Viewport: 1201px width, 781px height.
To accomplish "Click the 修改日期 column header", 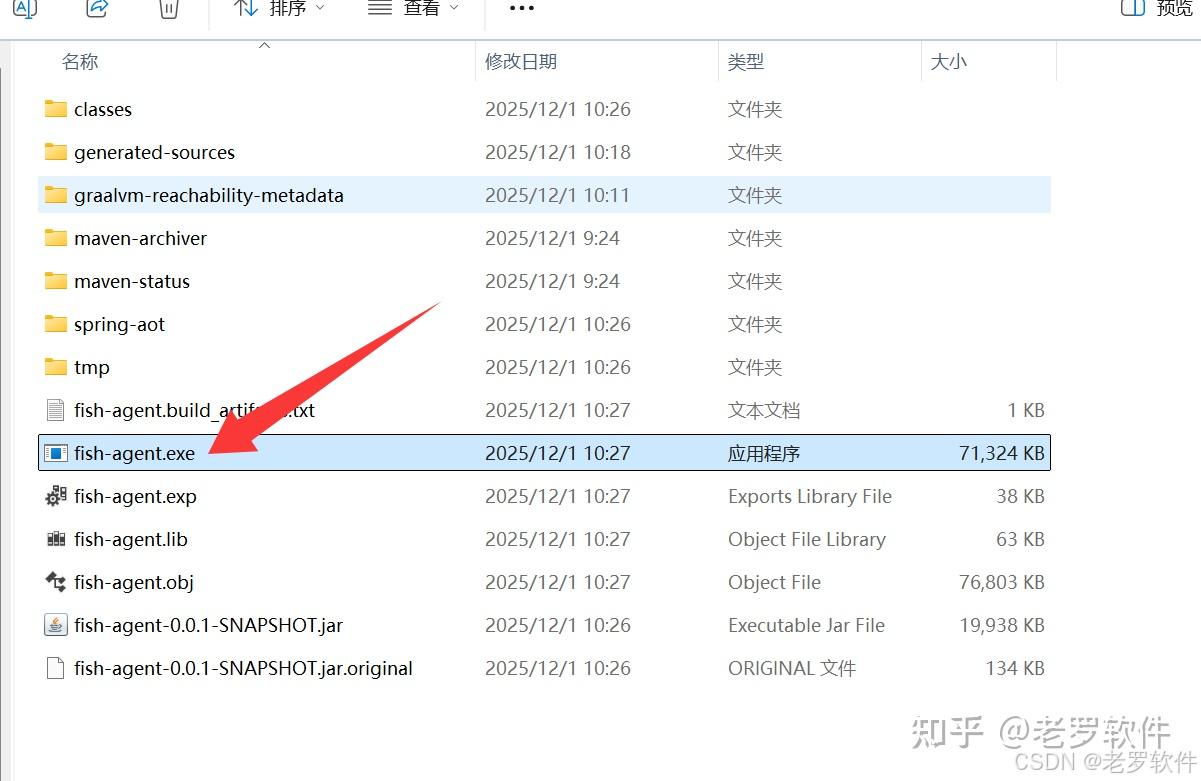I will click(520, 61).
